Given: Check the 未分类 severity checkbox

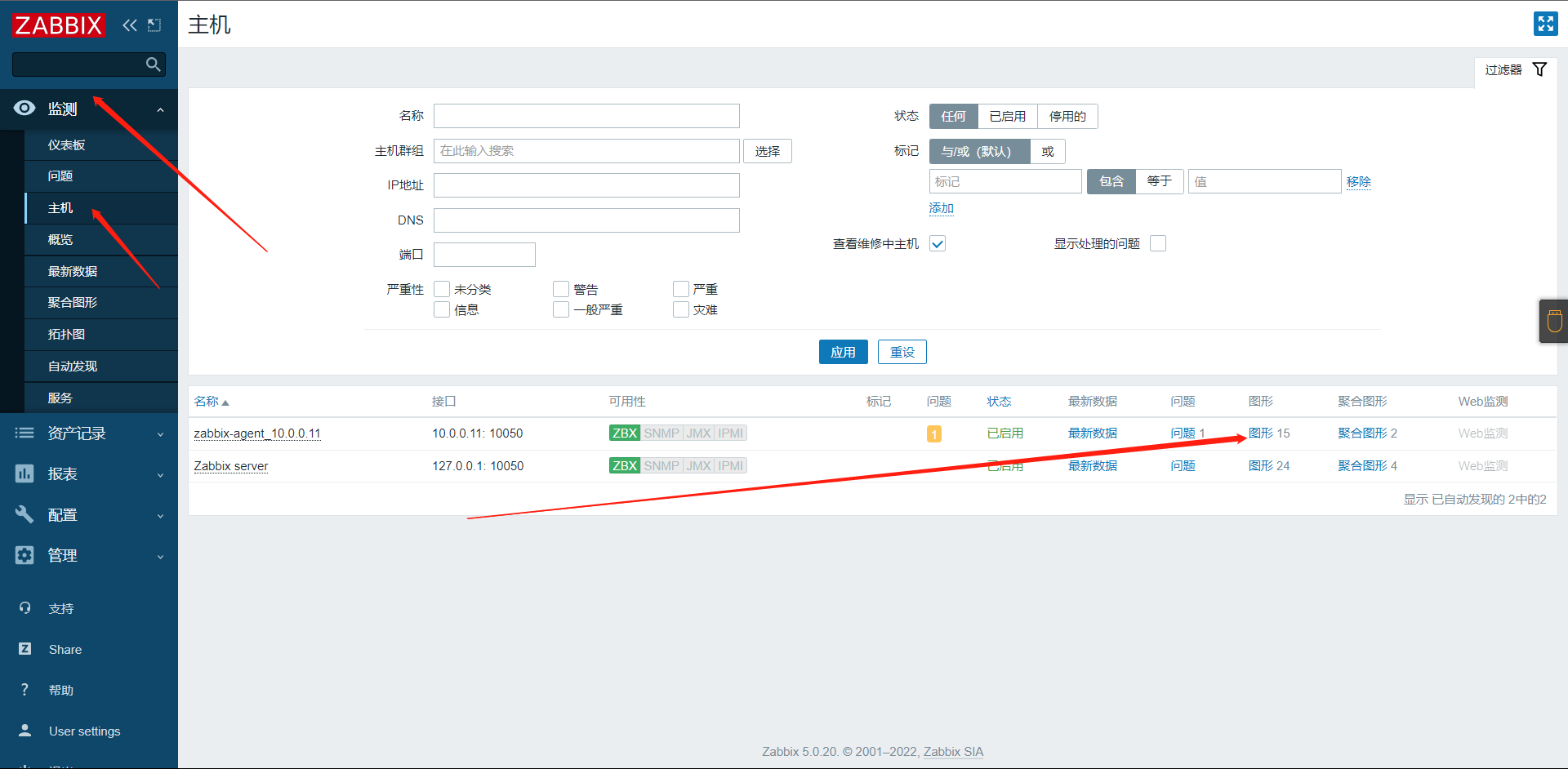Looking at the screenshot, I should [x=442, y=289].
